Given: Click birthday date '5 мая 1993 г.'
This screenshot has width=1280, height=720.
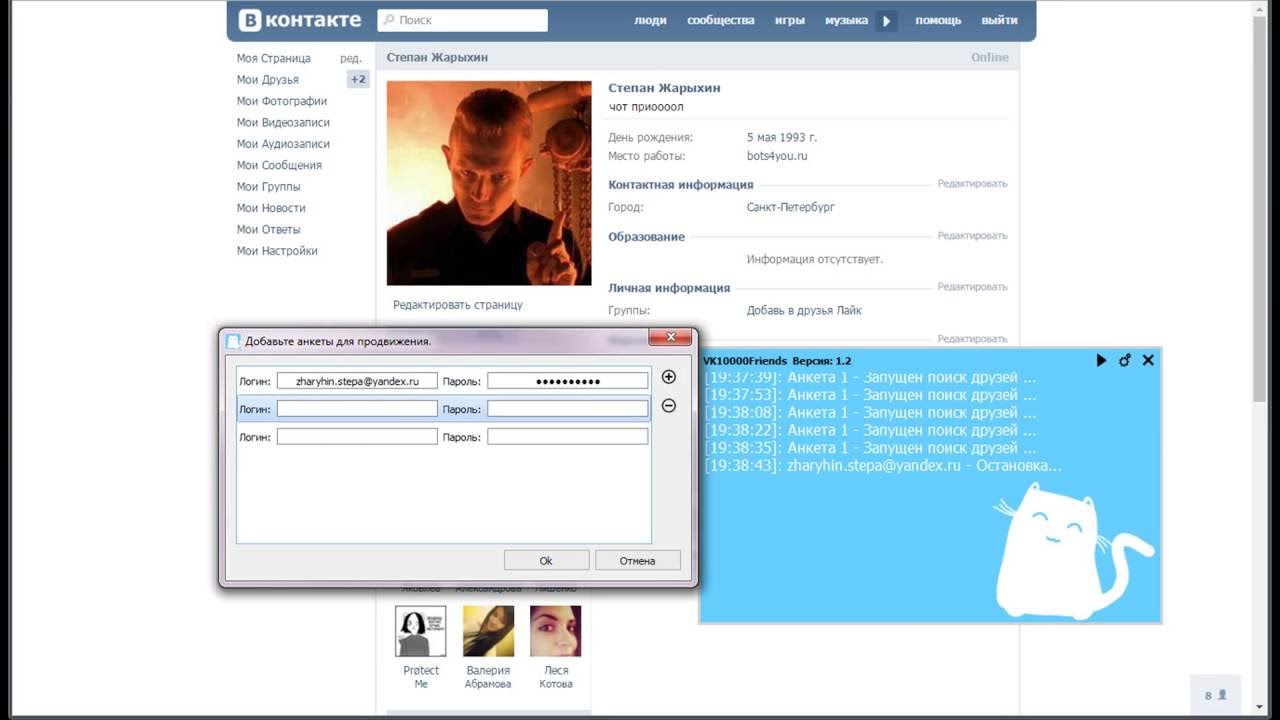Looking at the screenshot, I should click(782, 137).
